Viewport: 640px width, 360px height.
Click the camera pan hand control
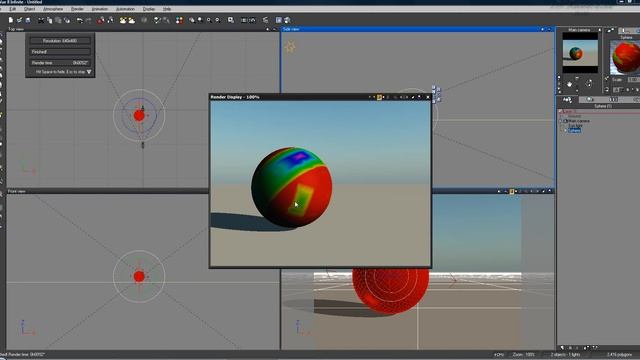click(x=569, y=84)
